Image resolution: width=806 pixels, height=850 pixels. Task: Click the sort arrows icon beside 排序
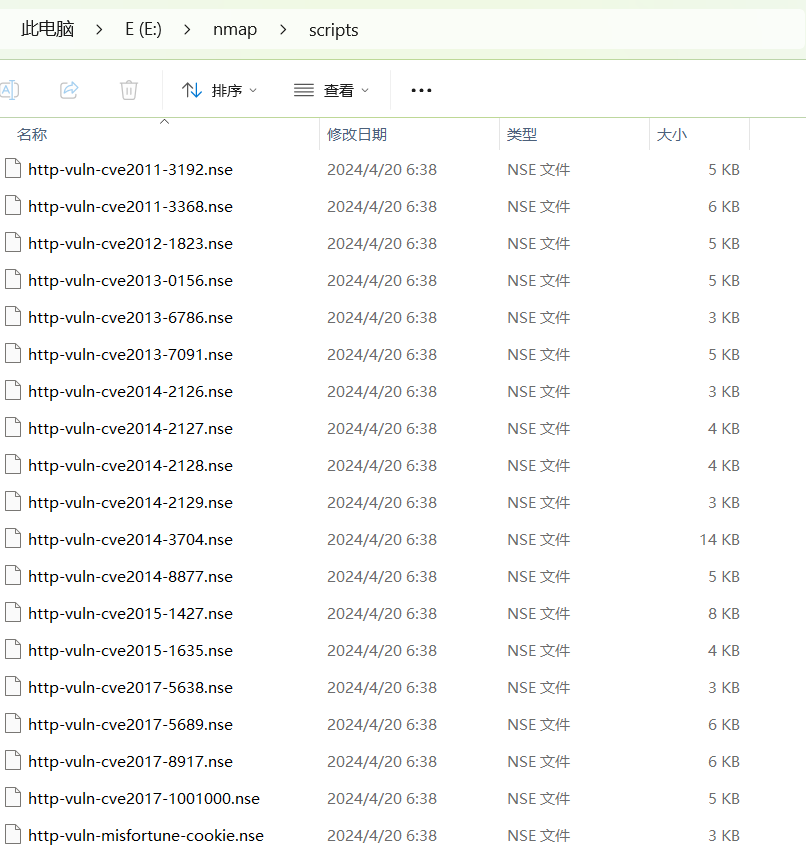(192, 89)
